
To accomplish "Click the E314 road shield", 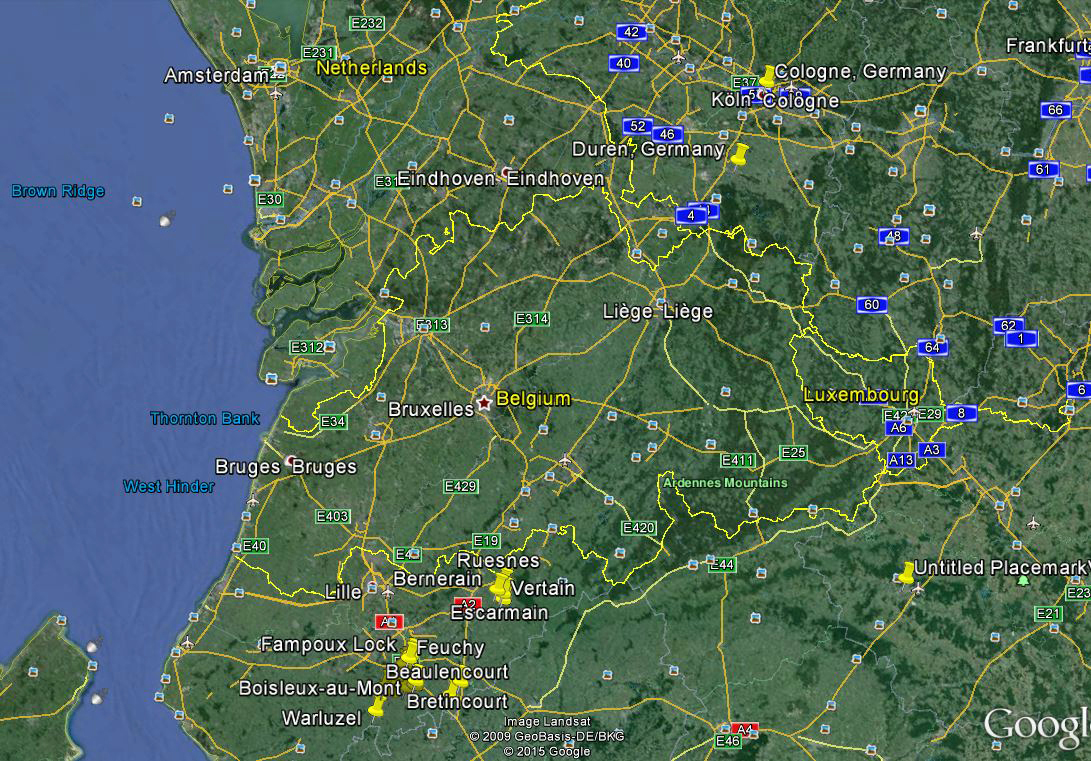I will 532,319.
